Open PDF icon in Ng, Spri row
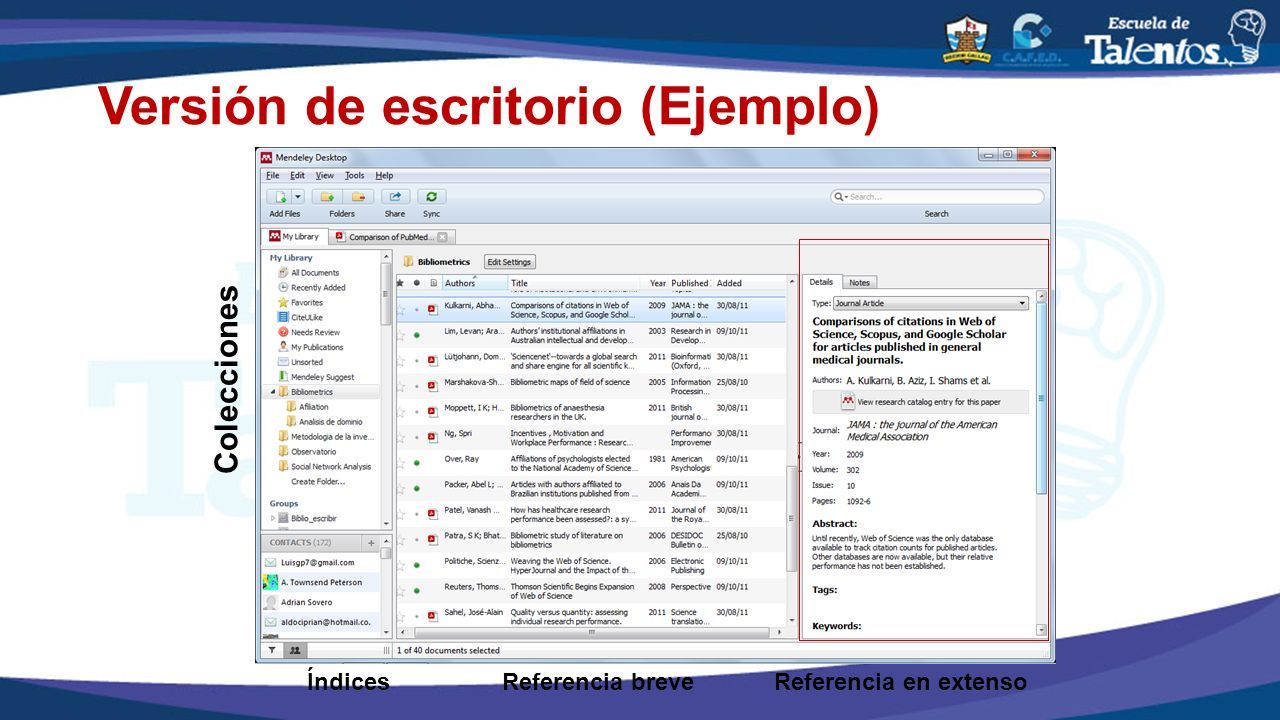 tap(433, 437)
